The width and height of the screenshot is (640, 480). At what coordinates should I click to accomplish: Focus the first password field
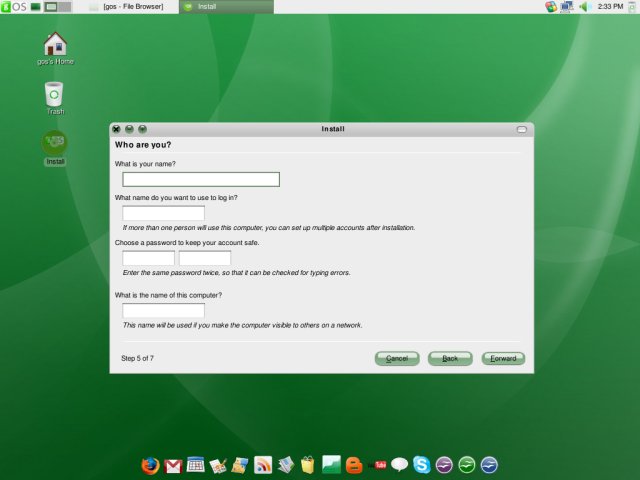[x=148, y=258]
